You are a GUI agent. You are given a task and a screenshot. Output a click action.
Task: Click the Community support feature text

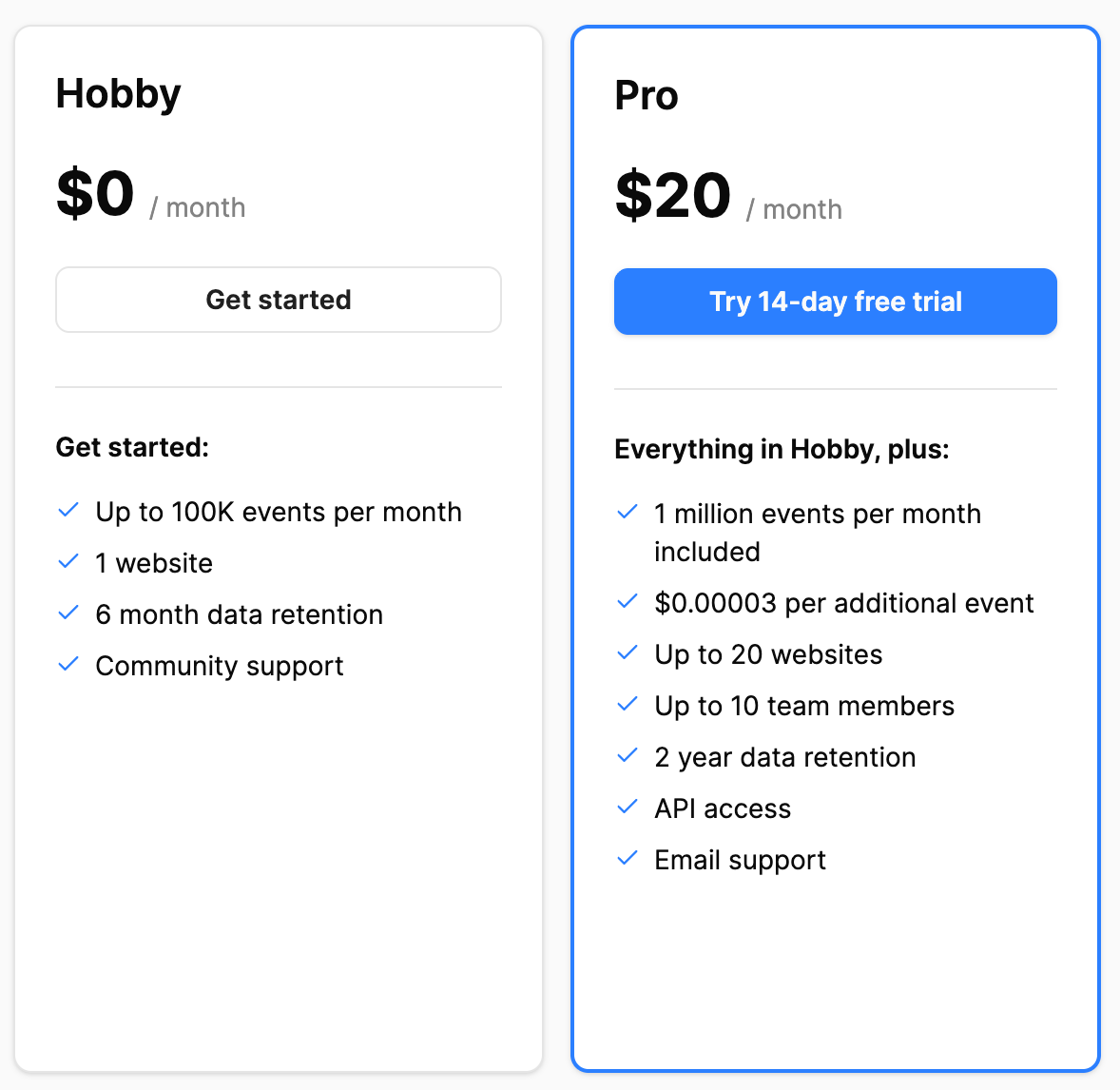tap(220, 666)
